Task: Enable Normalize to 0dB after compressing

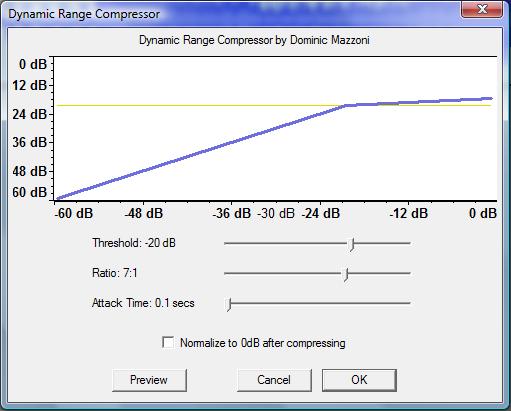Action: 168,342
